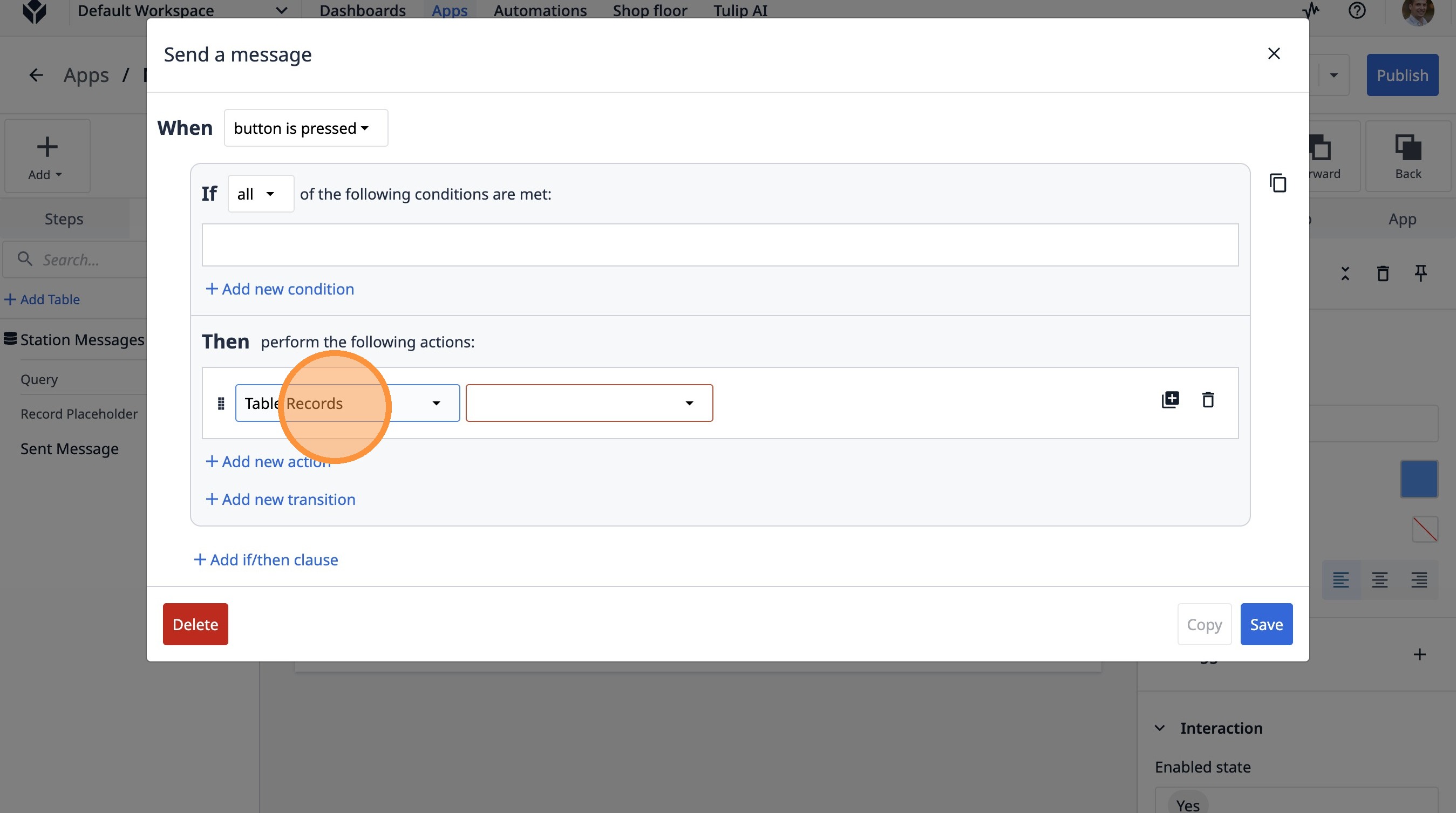This screenshot has width=1456, height=813.
Task: Switch to the Shop floor tab
Action: 649,11
